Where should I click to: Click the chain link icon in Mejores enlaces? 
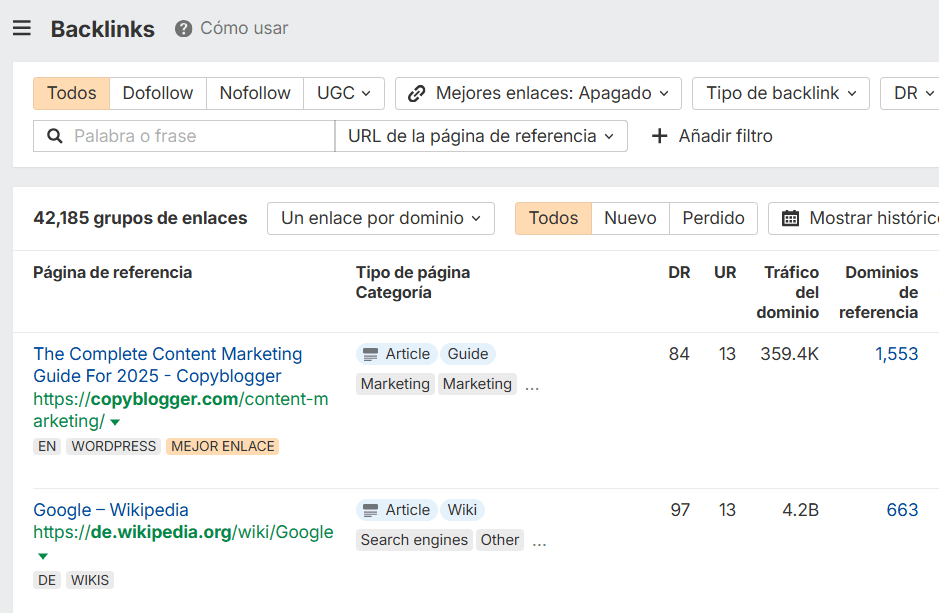point(416,93)
